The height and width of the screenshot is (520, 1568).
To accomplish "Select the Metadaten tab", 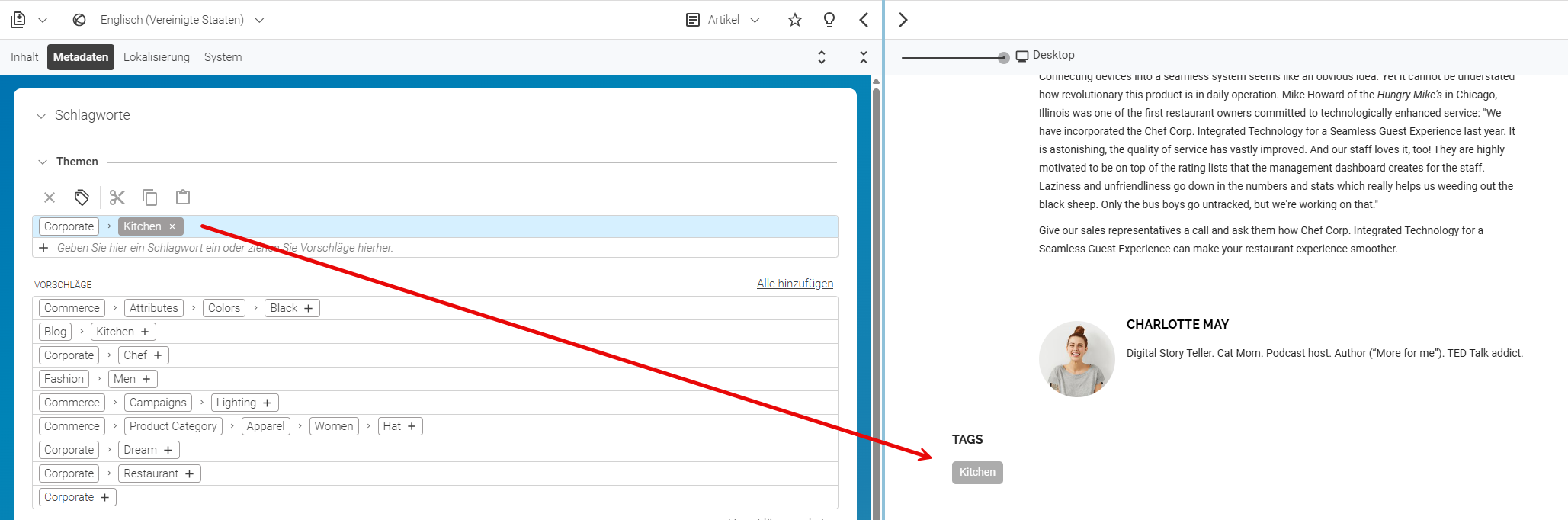I will [81, 57].
